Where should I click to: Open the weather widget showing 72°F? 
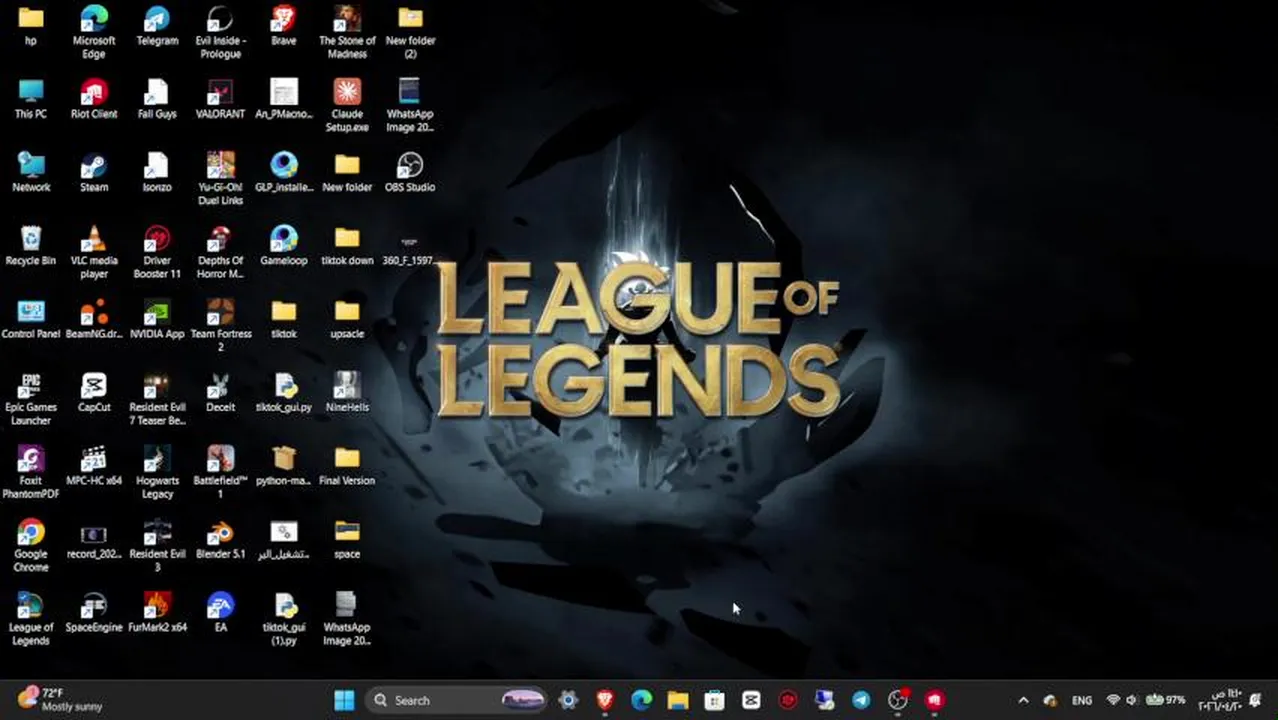point(60,699)
